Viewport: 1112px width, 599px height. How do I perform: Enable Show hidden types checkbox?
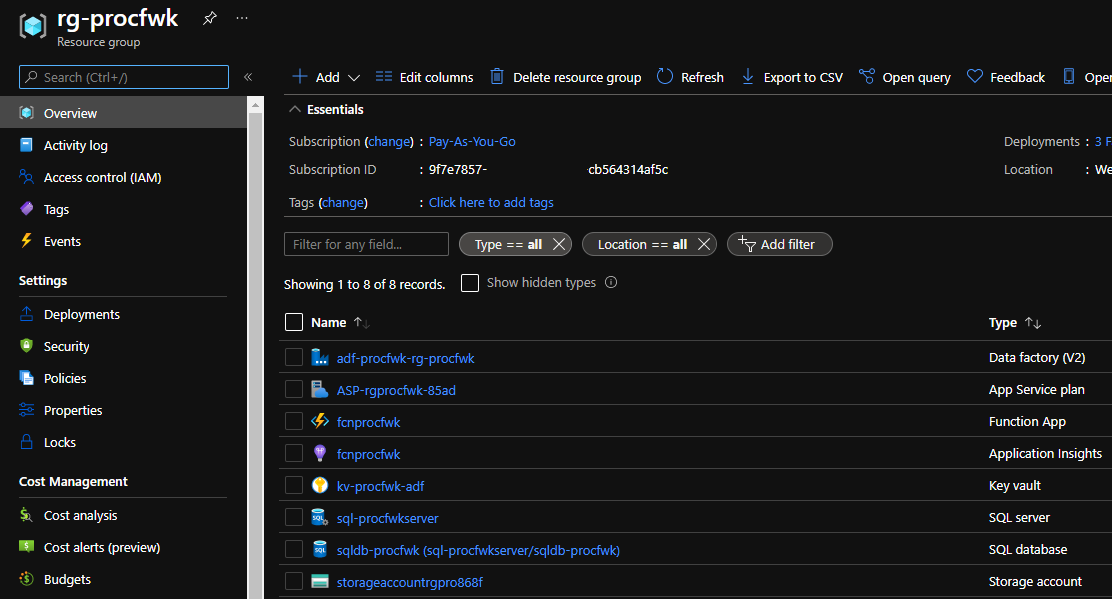pos(469,283)
